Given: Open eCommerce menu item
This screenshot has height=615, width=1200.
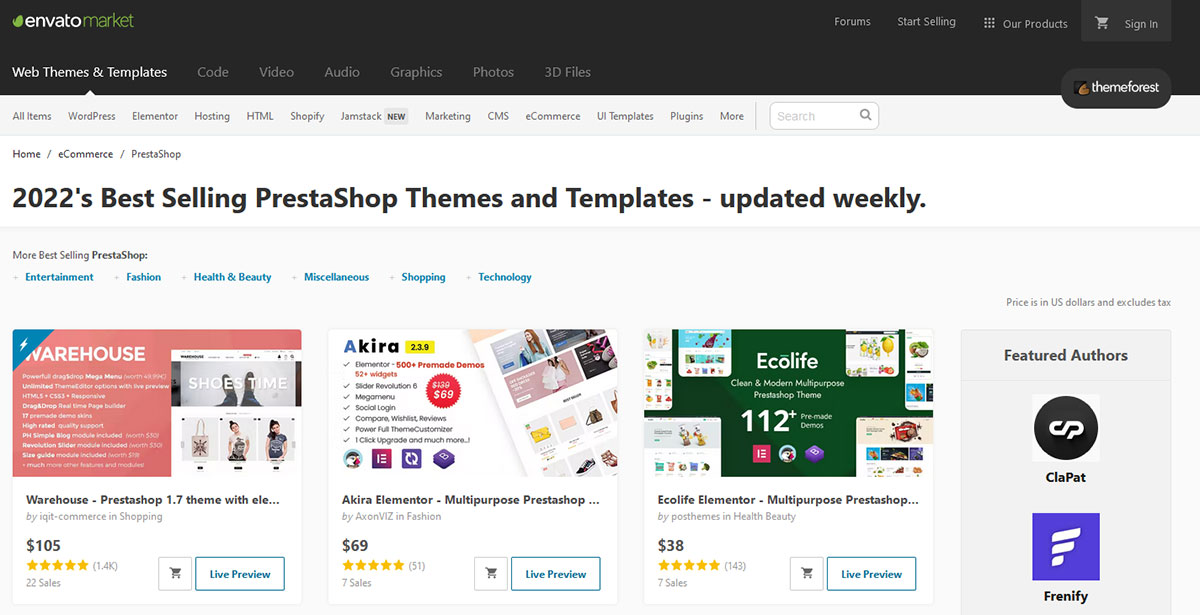Looking at the screenshot, I should click(x=553, y=116).
